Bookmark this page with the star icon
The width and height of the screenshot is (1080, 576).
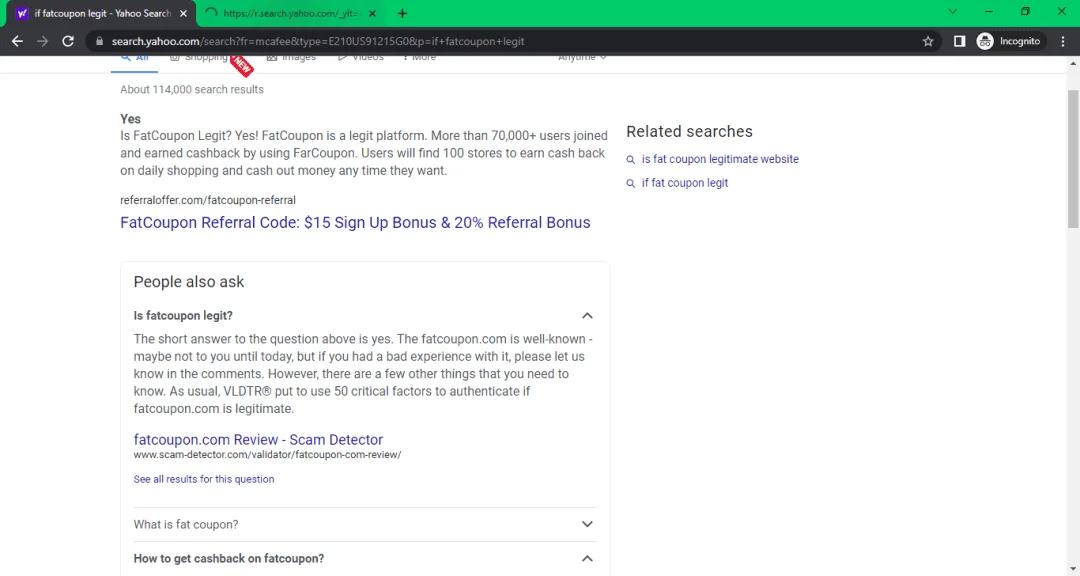(x=928, y=41)
